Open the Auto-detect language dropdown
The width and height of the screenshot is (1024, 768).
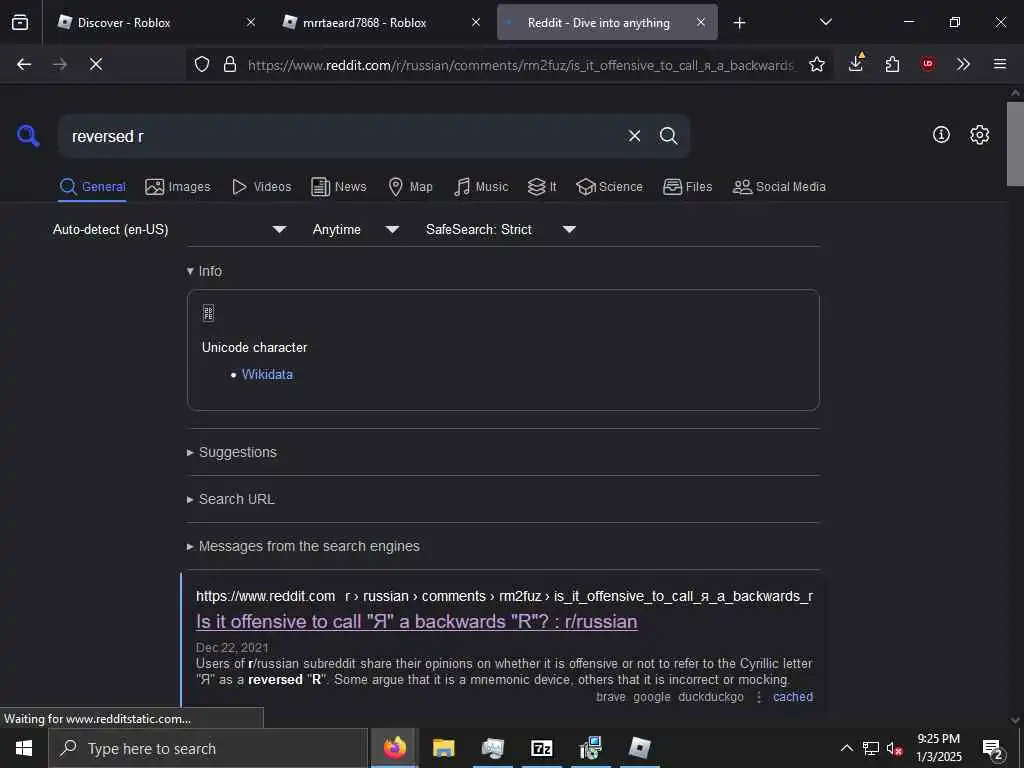(x=170, y=229)
